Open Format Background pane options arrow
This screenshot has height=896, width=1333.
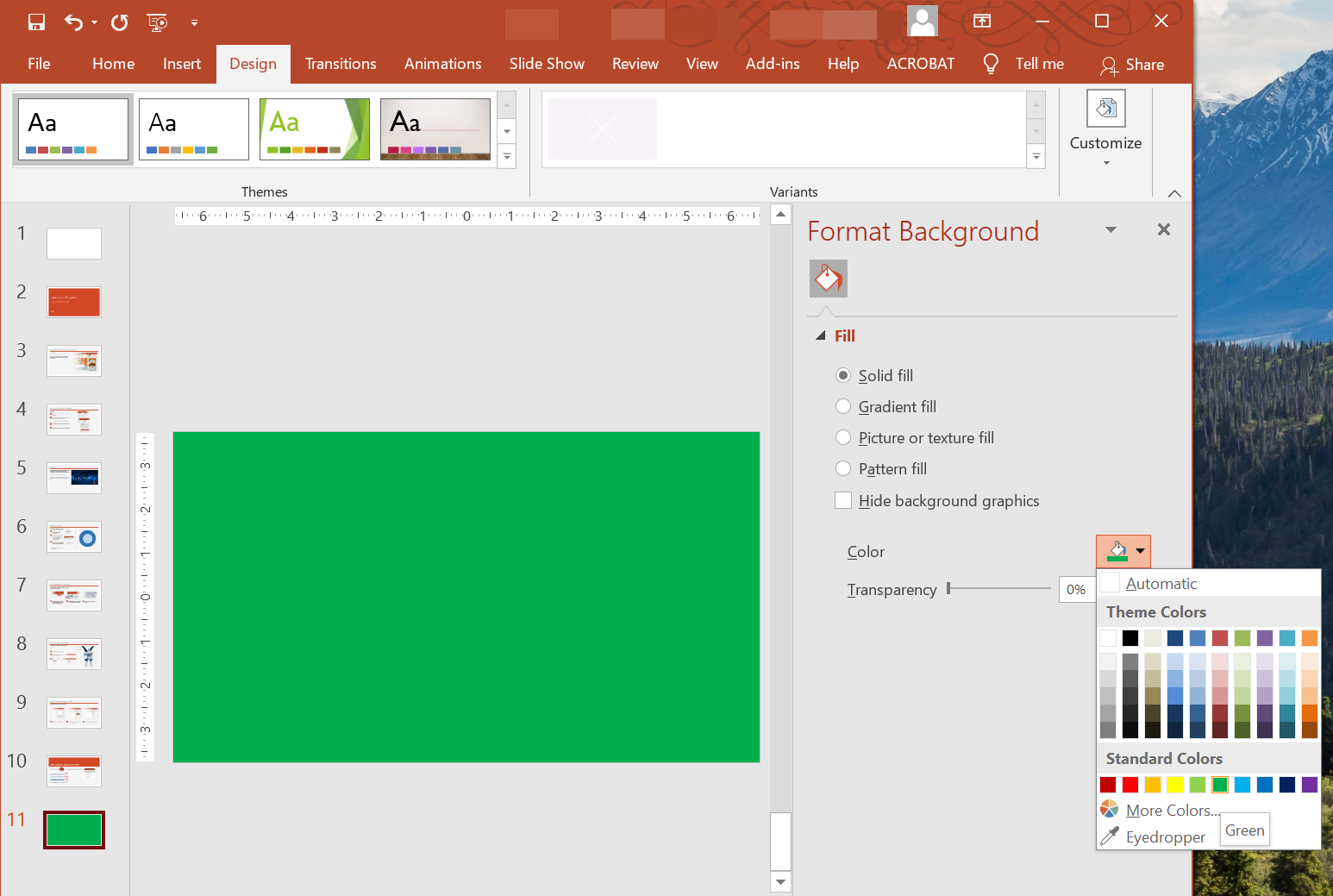(x=1111, y=229)
